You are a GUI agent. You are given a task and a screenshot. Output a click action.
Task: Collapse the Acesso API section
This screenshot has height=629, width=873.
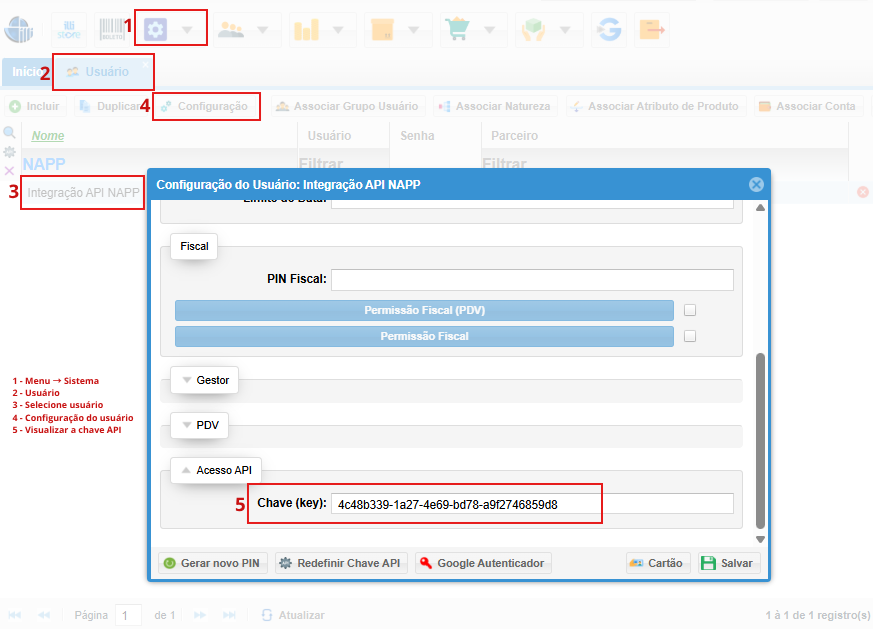(216, 470)
